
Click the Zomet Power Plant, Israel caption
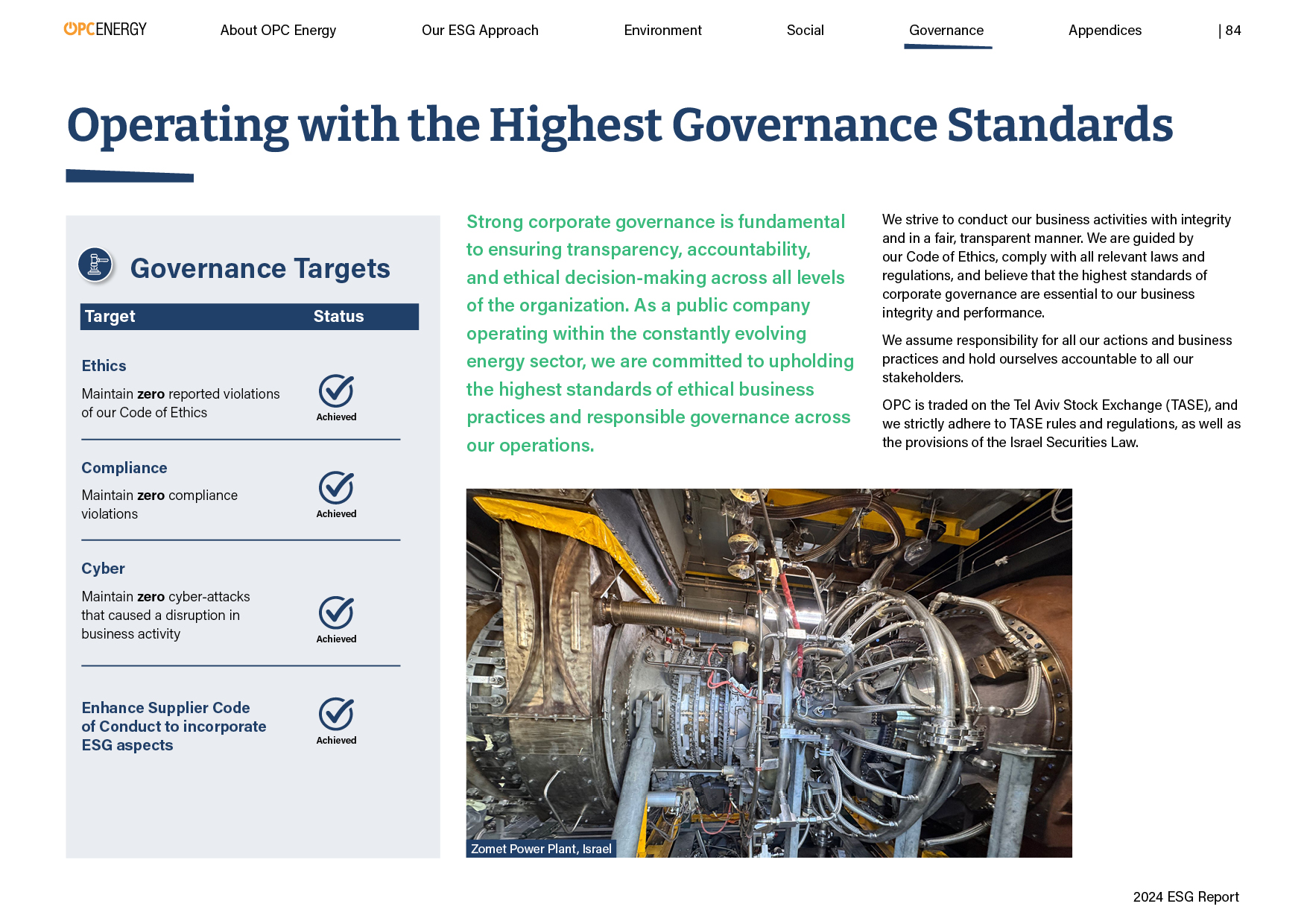541,849
